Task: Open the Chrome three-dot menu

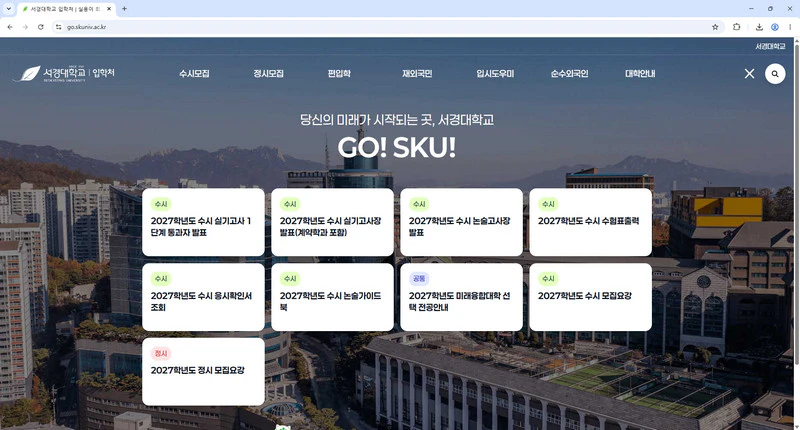Action: coord(790,27)
